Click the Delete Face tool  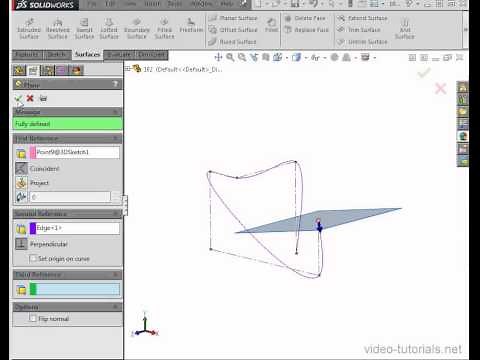pos(305,18)
